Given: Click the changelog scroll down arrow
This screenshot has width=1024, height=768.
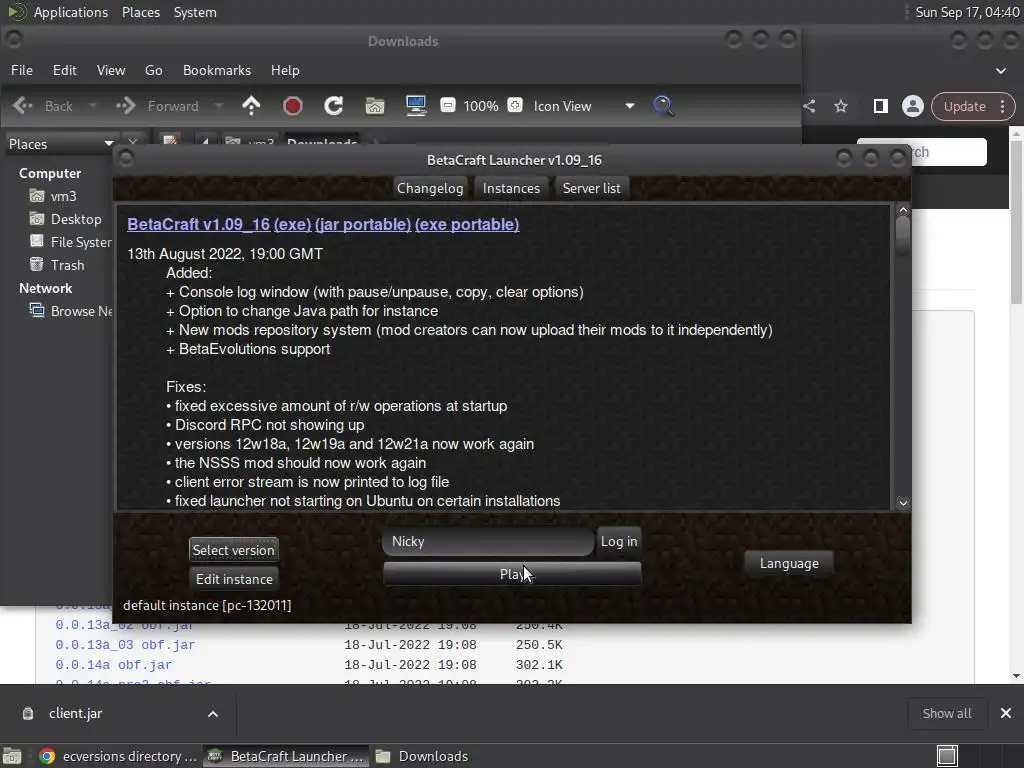Looking at the screenshot, I should pyautogui.click(x=903, y=503).
